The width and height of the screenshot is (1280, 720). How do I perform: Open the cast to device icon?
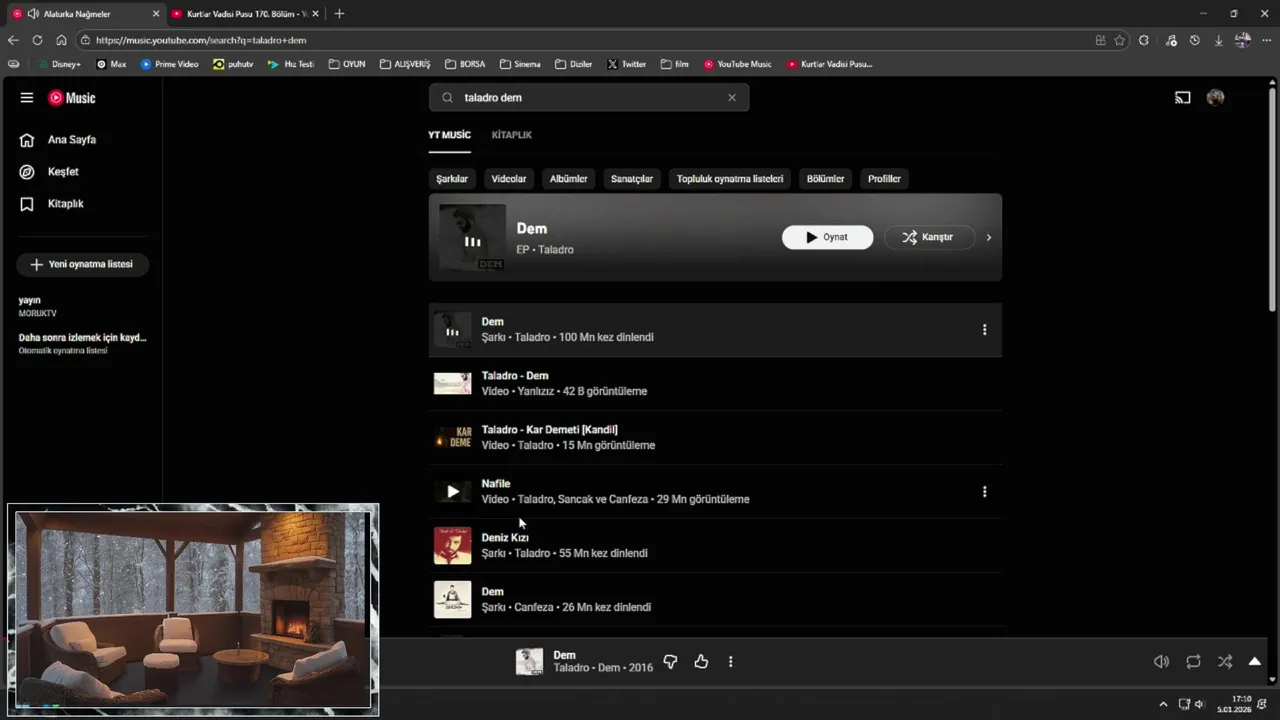click(1182, 98)
